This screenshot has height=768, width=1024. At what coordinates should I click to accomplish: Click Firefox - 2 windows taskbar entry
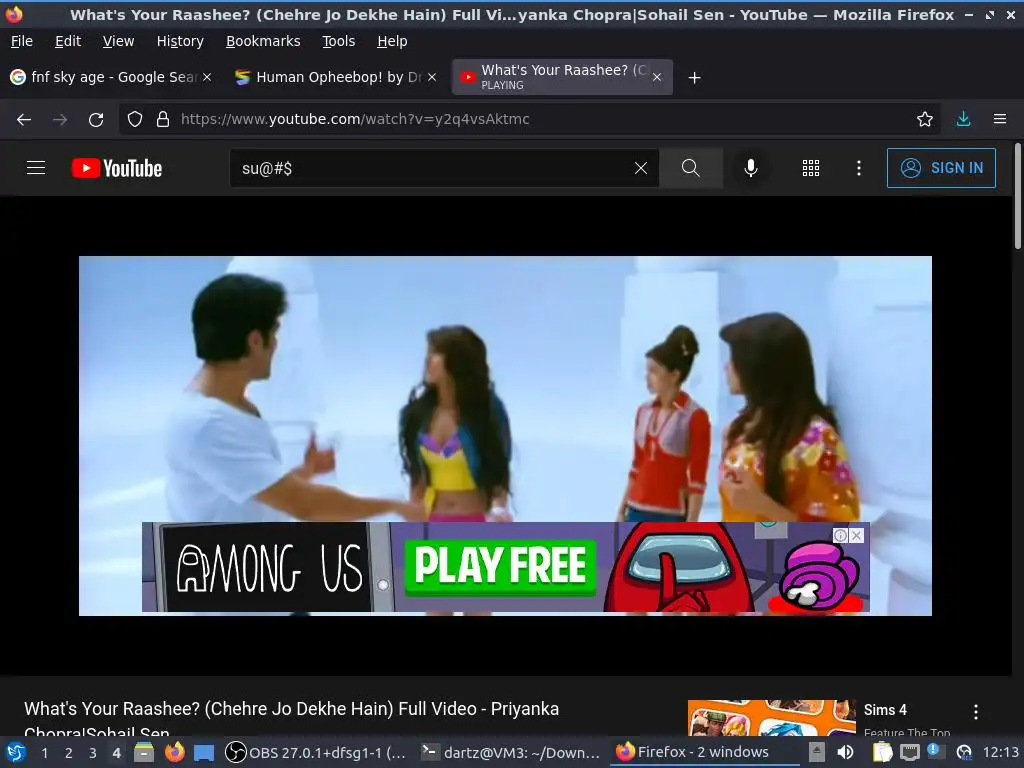[705, 752]
